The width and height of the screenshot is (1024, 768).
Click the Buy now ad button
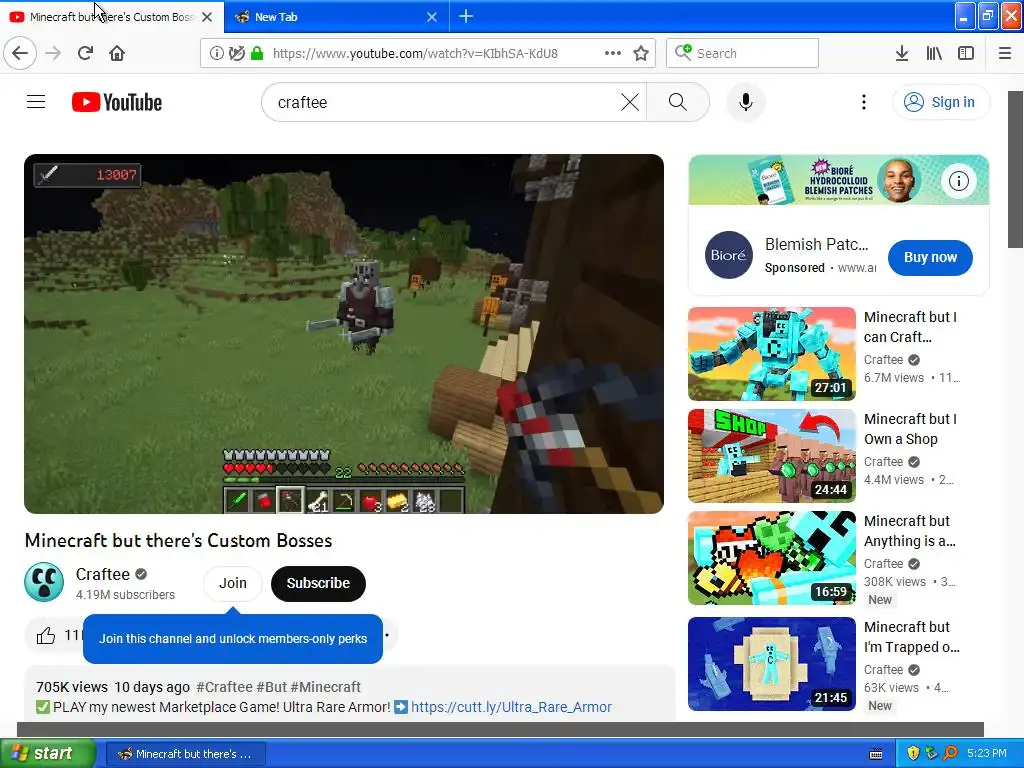930,257
